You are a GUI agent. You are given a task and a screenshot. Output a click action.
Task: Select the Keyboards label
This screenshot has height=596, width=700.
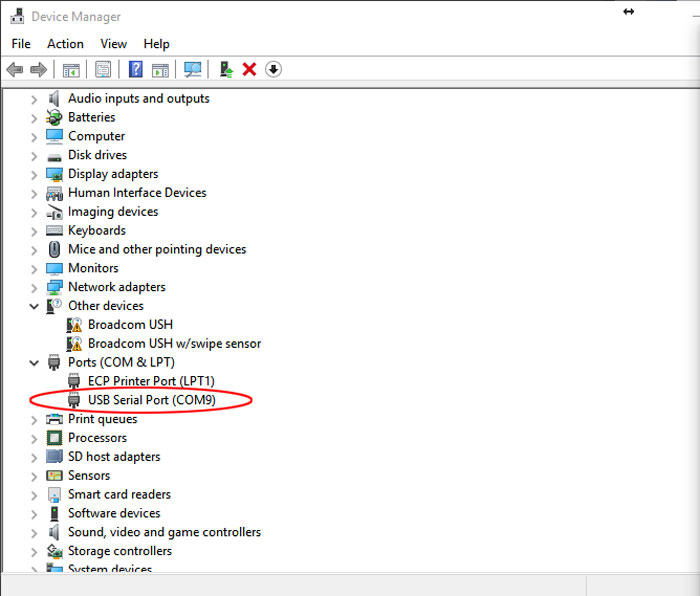[97, 230]
